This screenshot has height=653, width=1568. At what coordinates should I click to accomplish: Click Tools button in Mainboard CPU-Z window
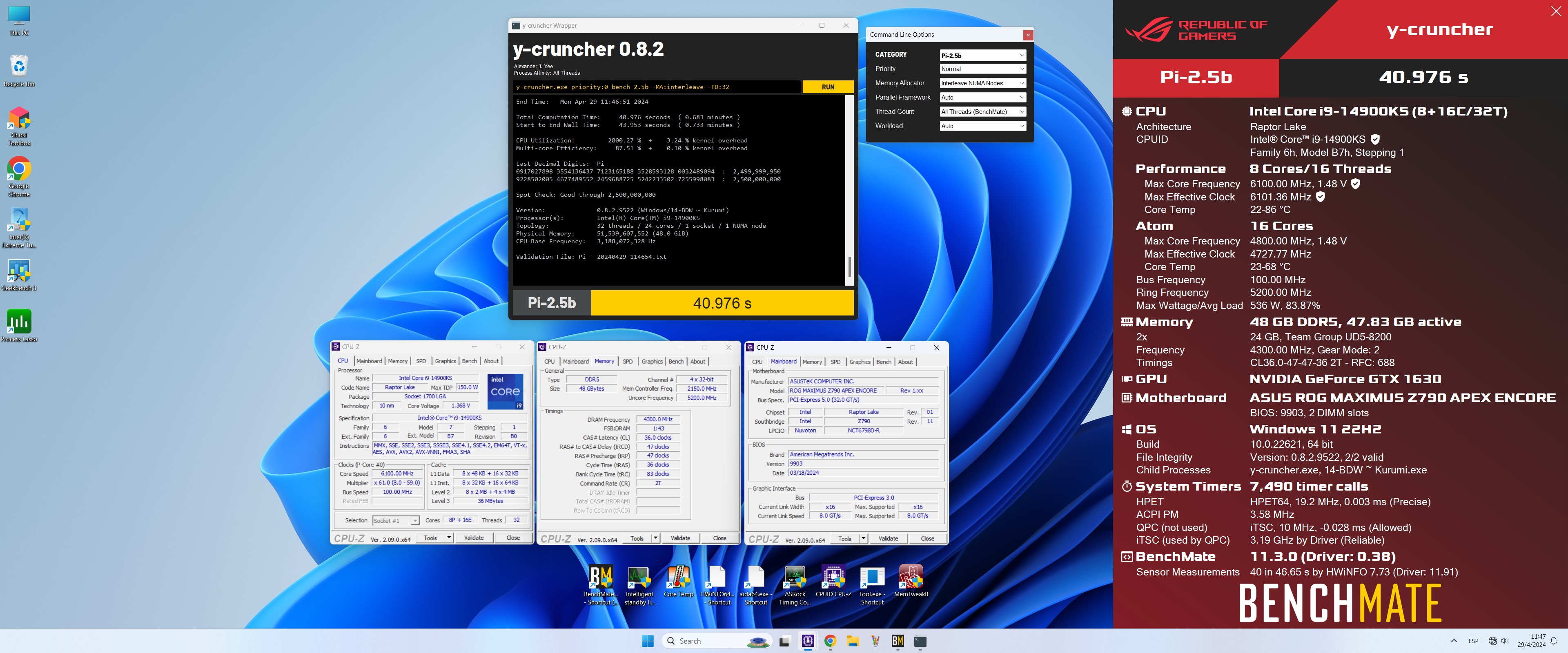(845, 539)
